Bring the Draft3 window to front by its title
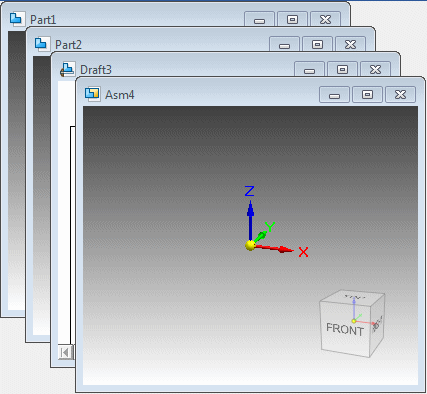Image resolution: width=427 pixels, height=394 pixels. tap(96, 70)
